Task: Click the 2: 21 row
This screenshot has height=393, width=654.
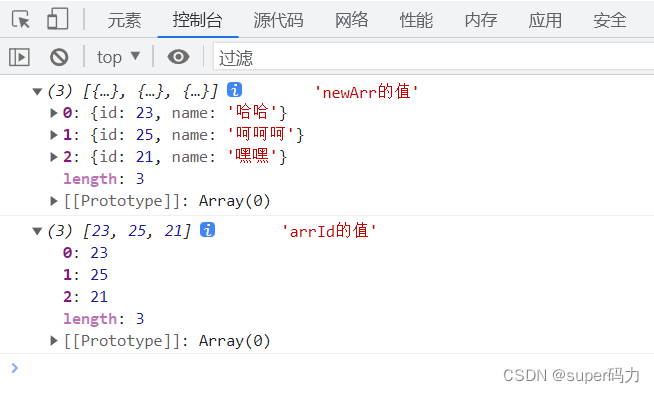Action: pos(85,297)
